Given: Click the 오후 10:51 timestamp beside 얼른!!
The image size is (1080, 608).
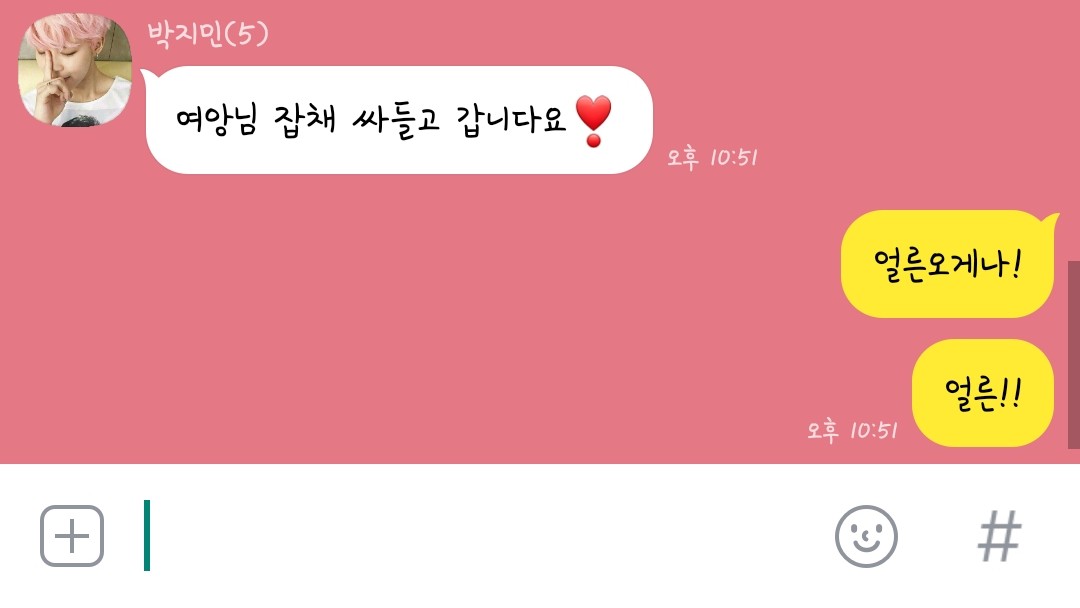Looking at the screenshot, I should [x=852, y=430].
